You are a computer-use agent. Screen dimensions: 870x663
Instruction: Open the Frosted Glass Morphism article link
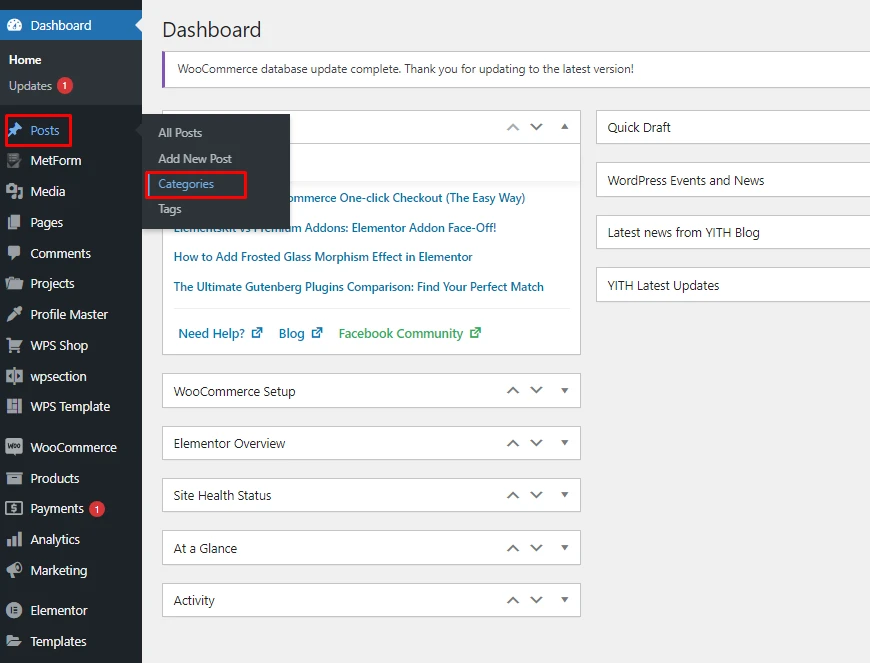(x=323, y=257)
